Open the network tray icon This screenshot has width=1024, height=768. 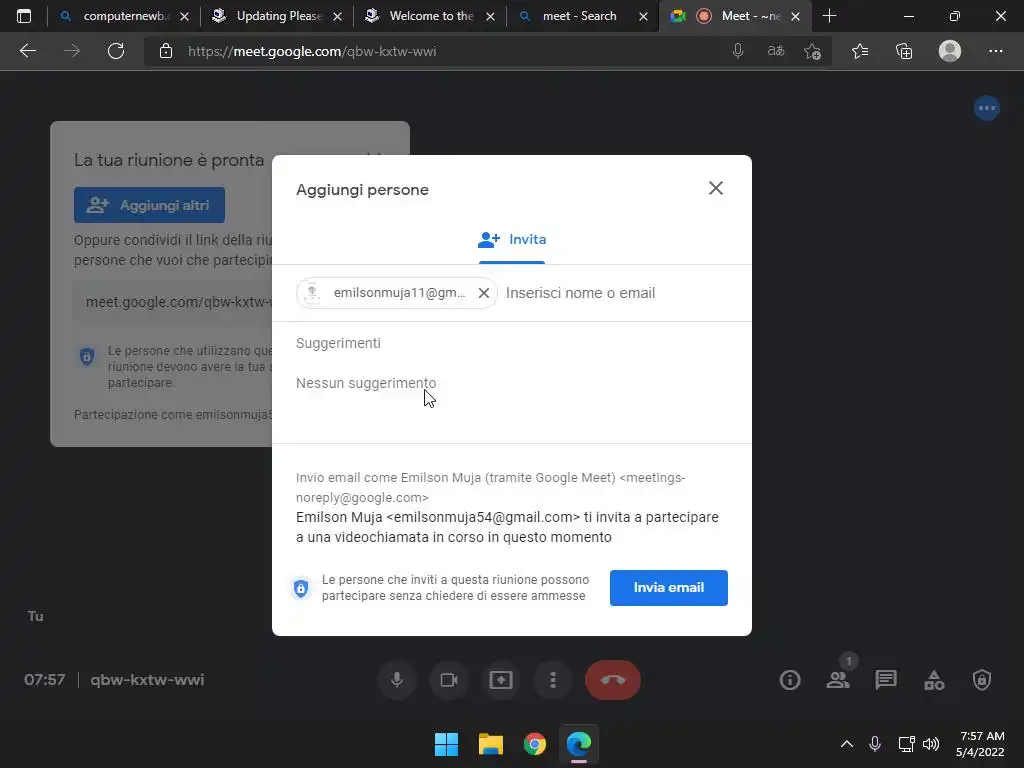(906, 744)
